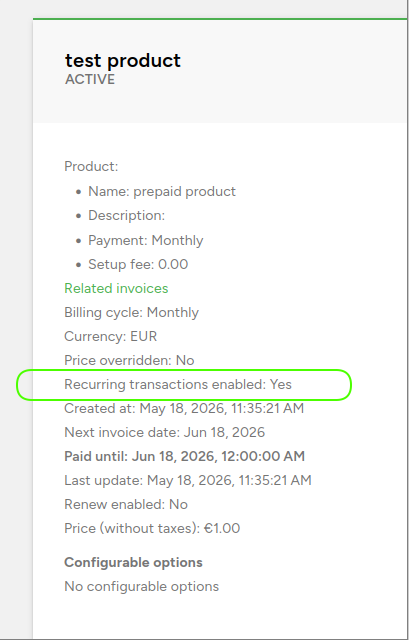Click the Payment: Monthly bullet item
Image resolution: width=409 pixels, height=640 pixels.
[145, 240]
